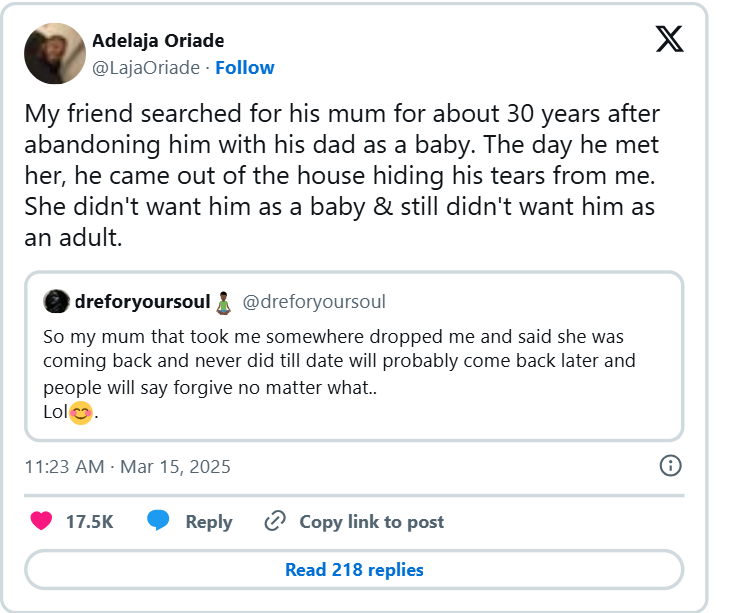Open the Adelaja Oriade display name
The height and width of the screenshot is (613, 730).
158,41
